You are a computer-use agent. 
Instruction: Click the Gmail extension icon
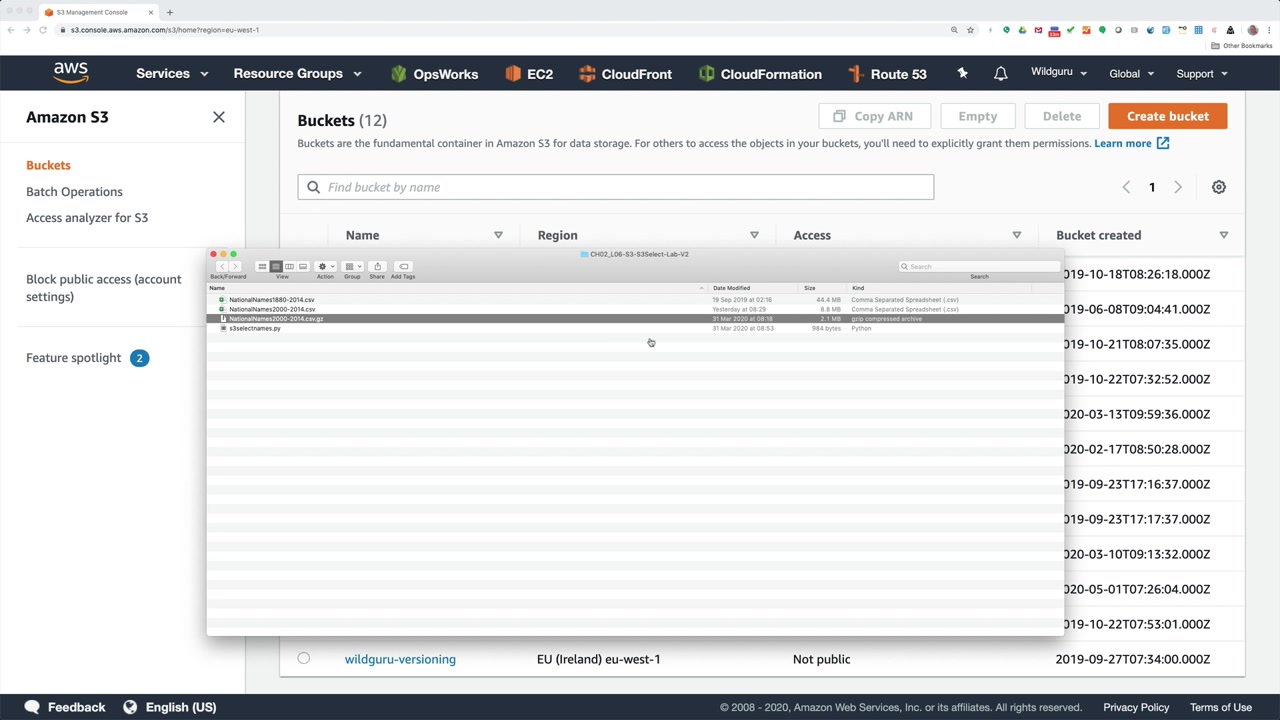point(1038,30)
